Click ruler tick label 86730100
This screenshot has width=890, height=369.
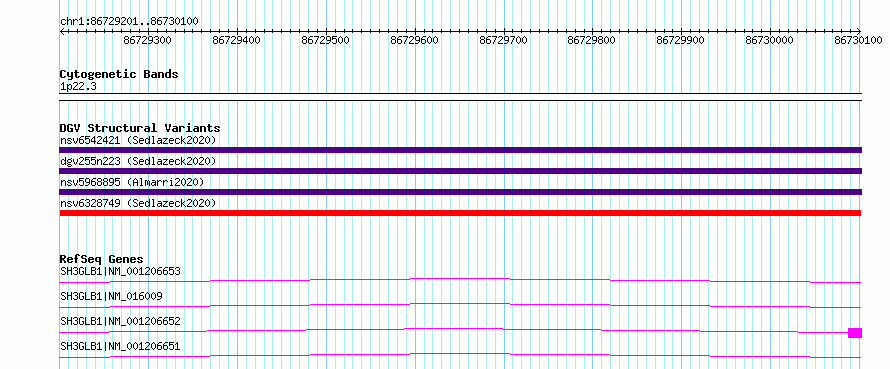tap(858, 40)
